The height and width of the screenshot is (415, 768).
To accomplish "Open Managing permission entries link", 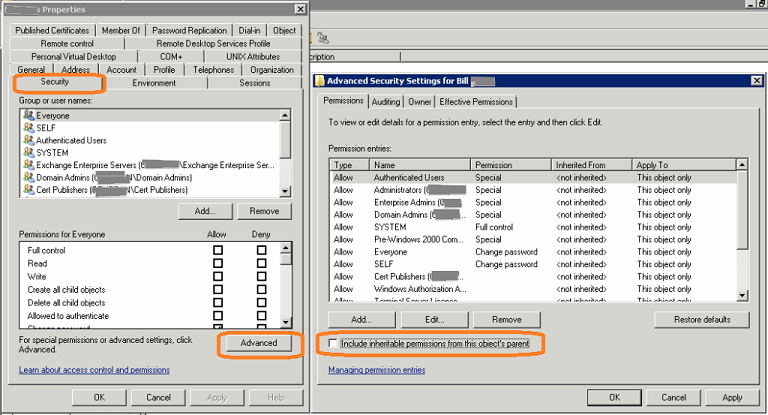I will [377, 370].
